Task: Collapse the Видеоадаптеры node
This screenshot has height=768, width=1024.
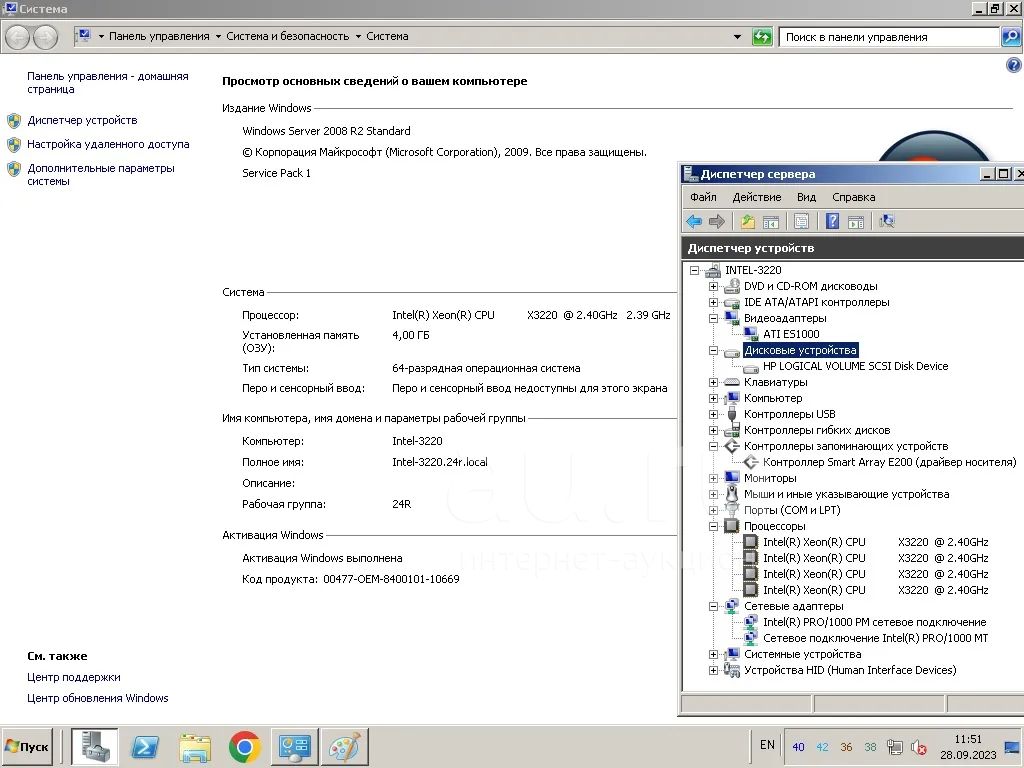Action: click(x=714, y=318)
